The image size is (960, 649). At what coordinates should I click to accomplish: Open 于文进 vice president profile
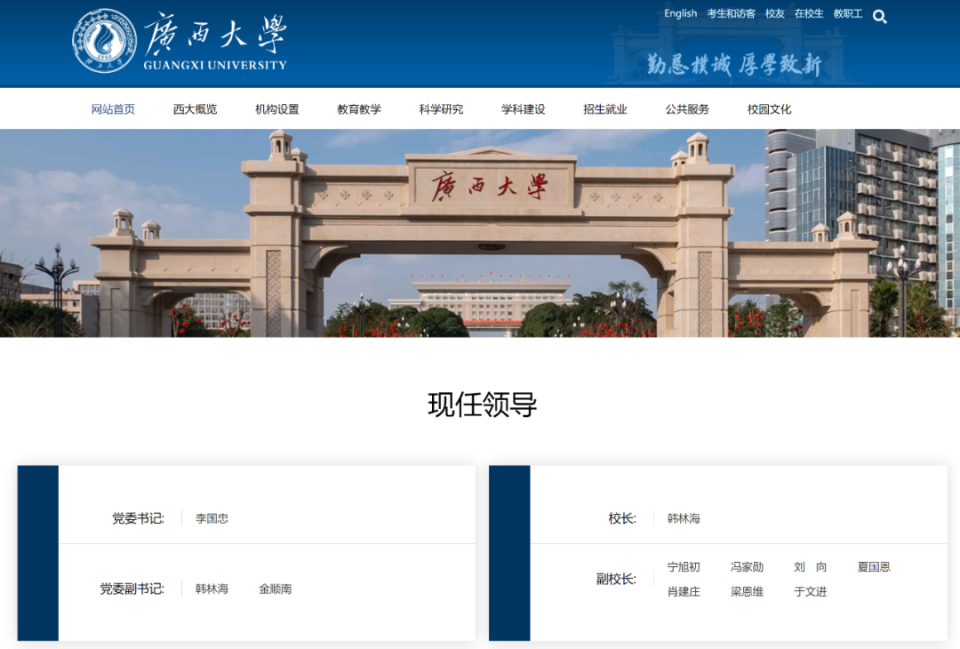[811, 591]
